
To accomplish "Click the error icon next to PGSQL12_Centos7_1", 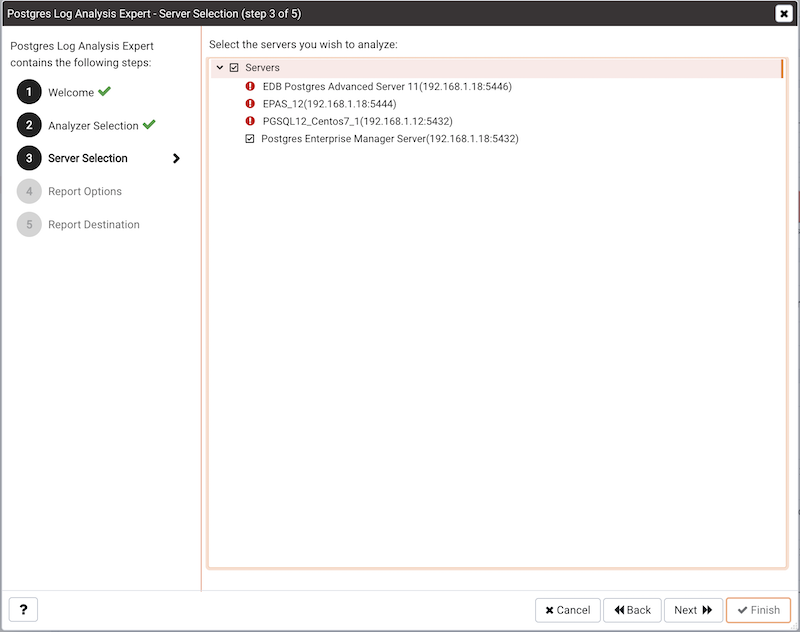I will point(250,121).
